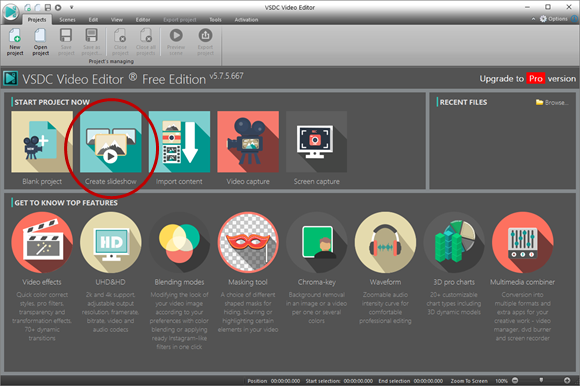Launch the Screen capture tile

click(317, 142)
